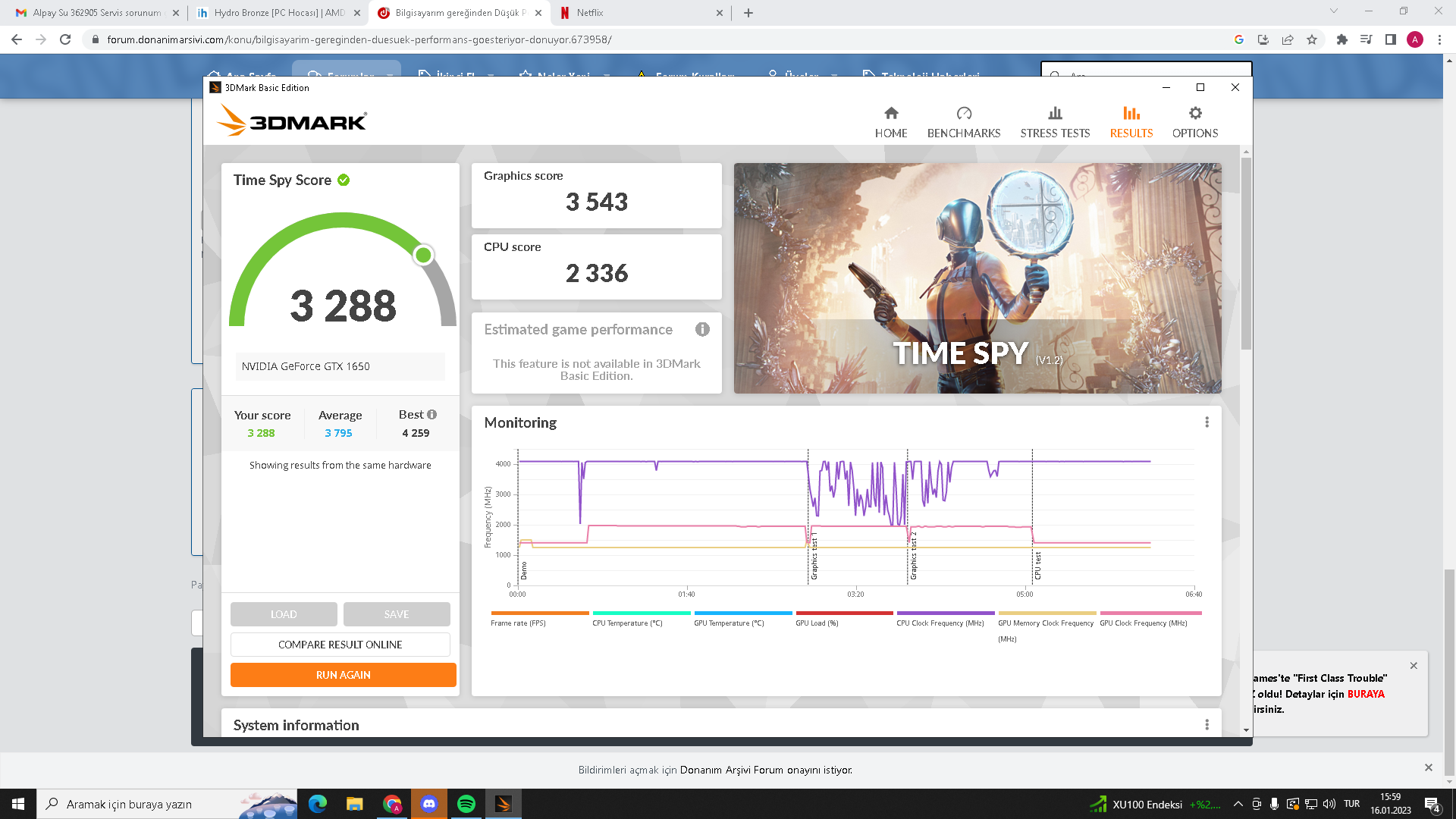The height and width of the screenshot is (819, 1456).
Task: Open the HOME section in 3DMark
Action: [891, 122]
